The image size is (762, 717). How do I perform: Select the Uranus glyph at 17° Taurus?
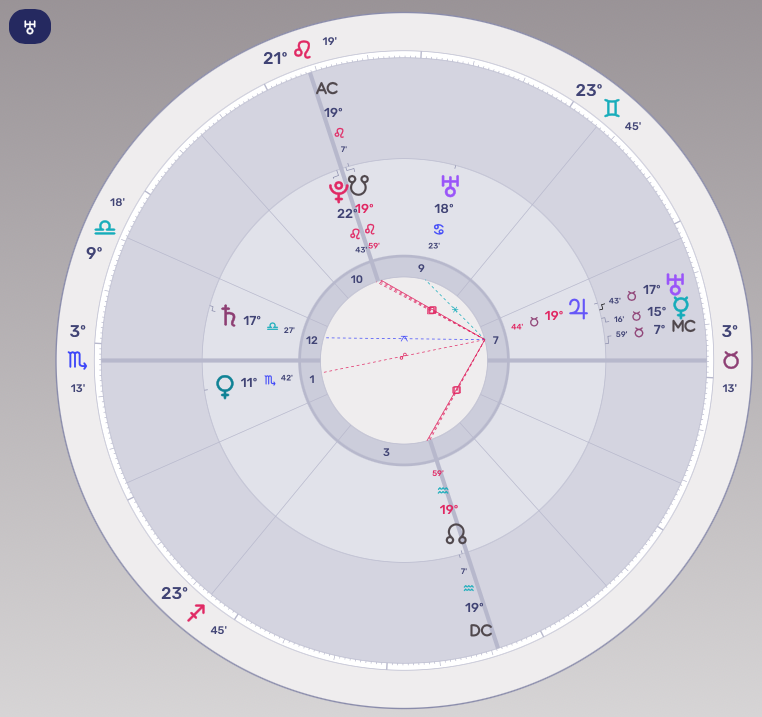677,284
